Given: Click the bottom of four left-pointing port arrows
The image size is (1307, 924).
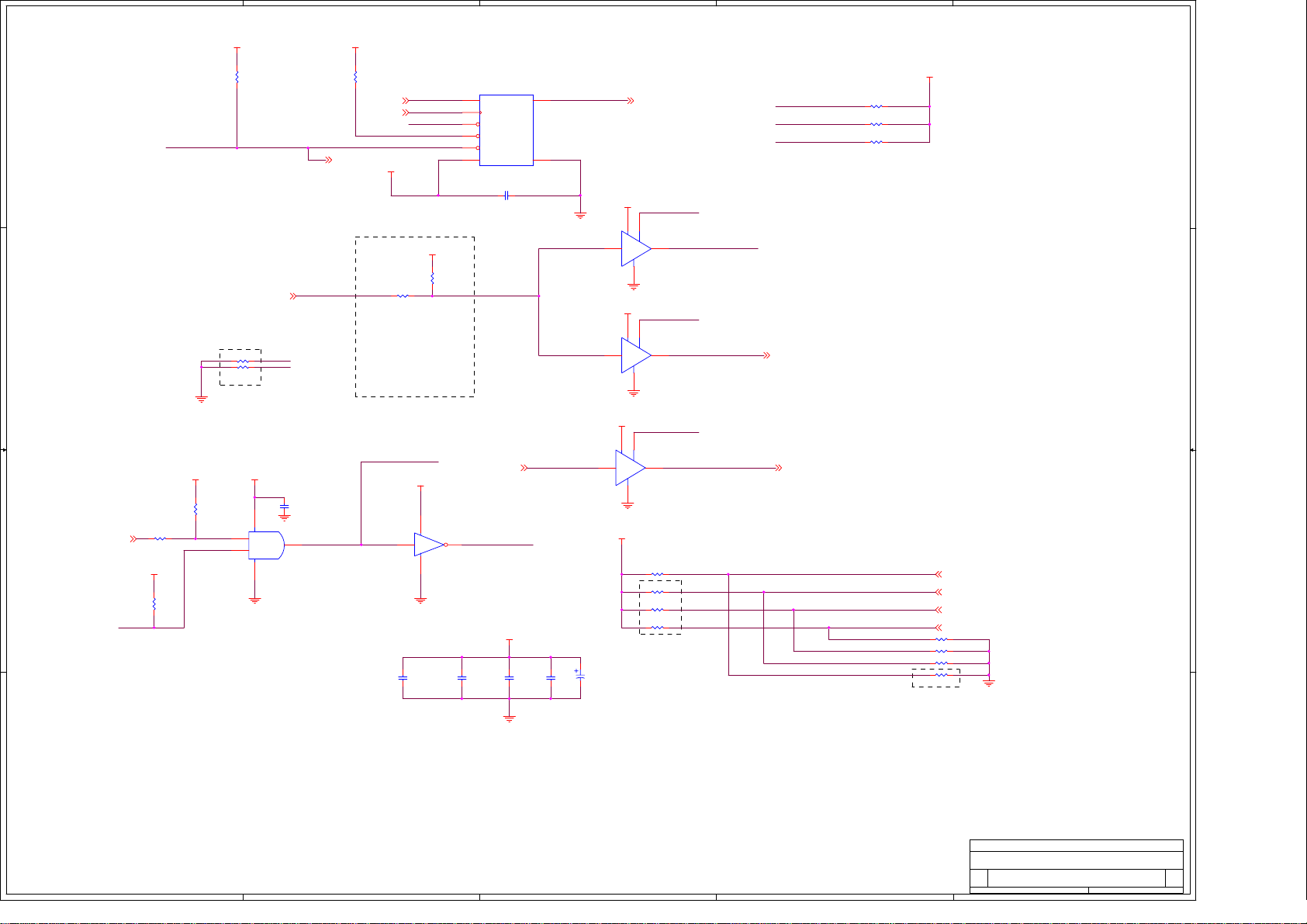Looking at the screenshot, I should 939,628.
